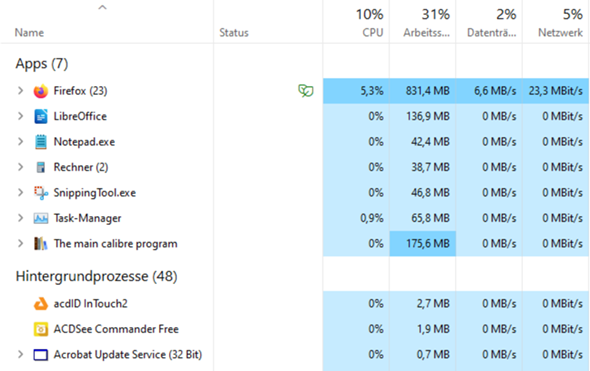590x371 pixels.
Task: Expand The main calibre program row
Action: (x=20, y=243)
